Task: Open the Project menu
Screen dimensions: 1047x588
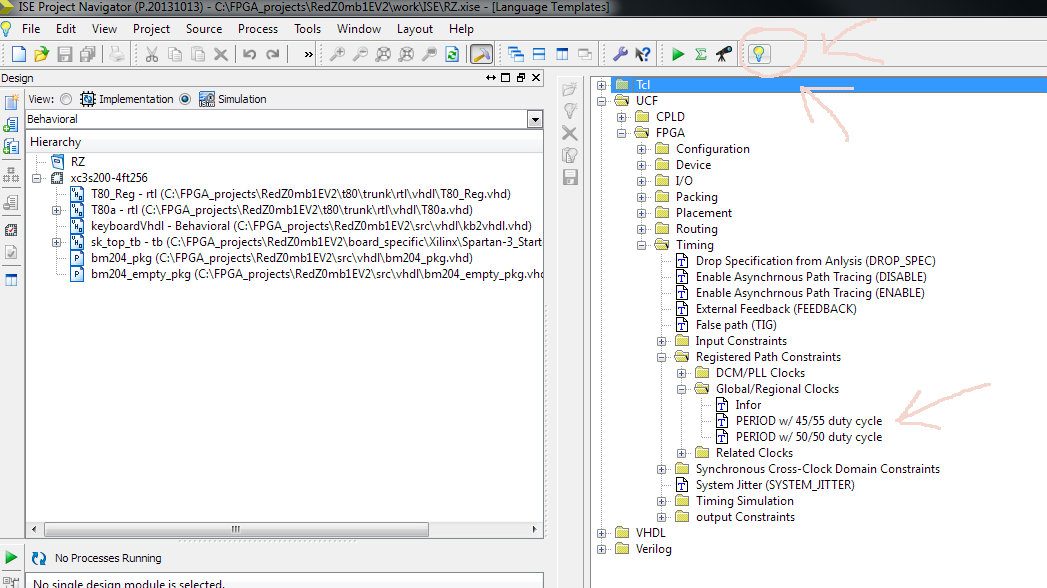Action: pyautogui.click(x=151, y=29)
